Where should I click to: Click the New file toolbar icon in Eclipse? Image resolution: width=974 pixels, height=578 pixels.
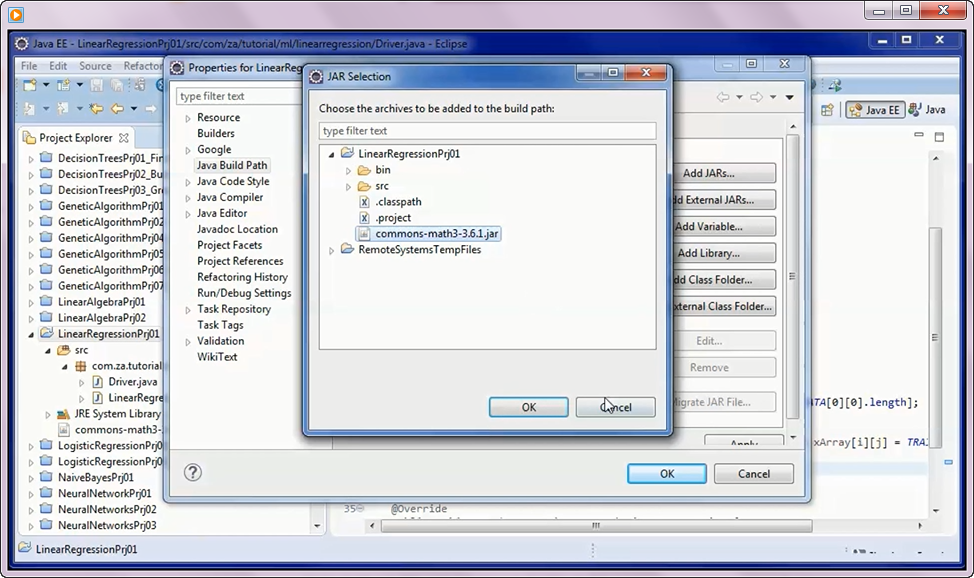[x=29, y=85]
